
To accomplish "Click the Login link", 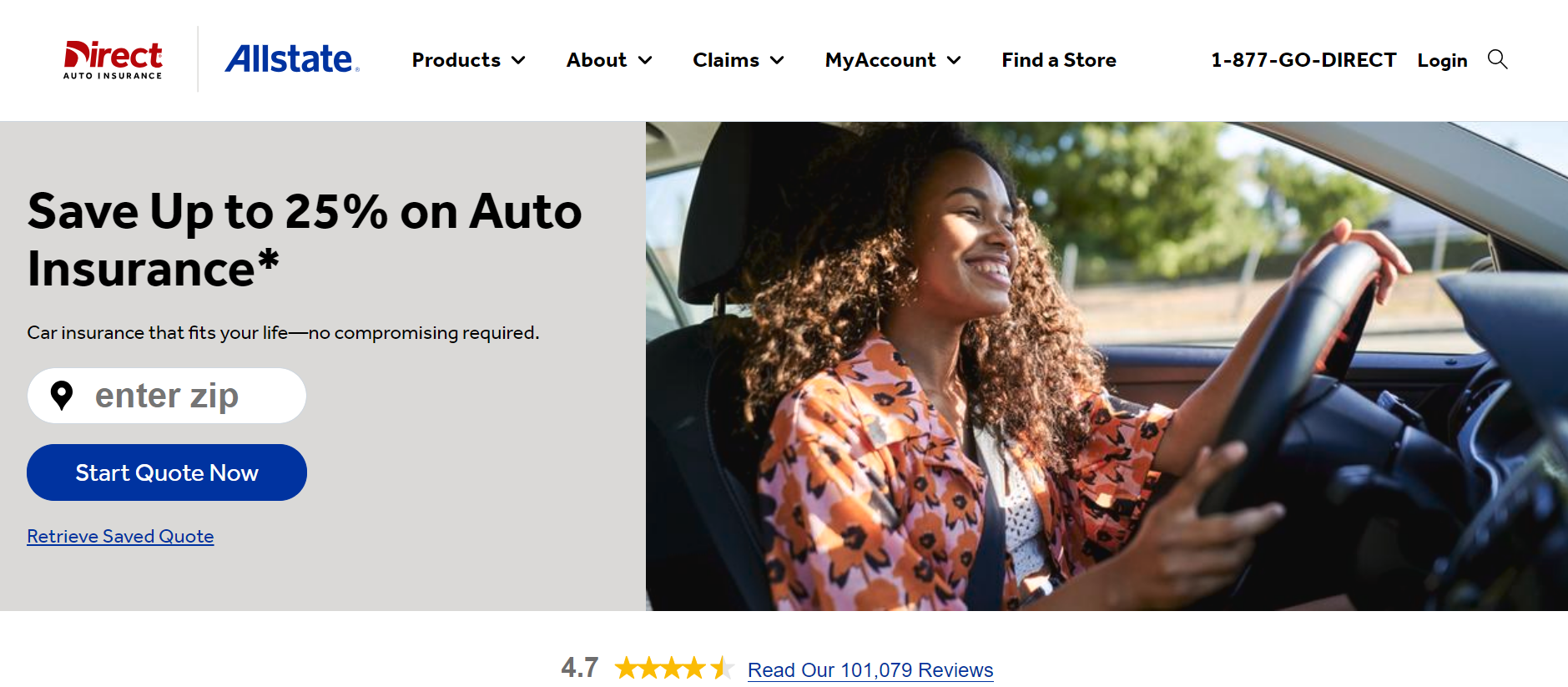I will tap(1442, 60).
